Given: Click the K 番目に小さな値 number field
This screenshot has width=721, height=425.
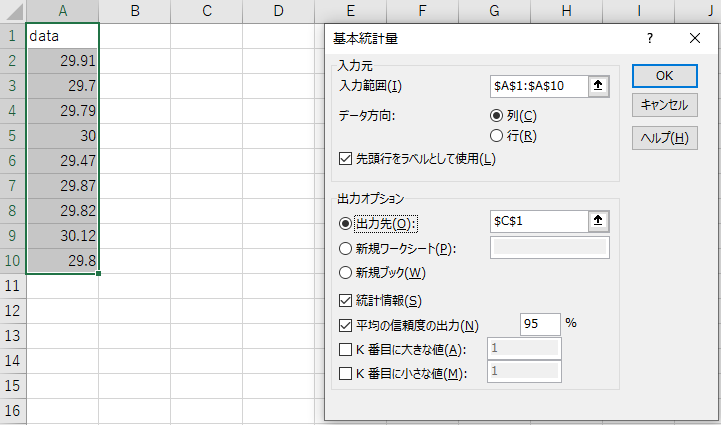Looking at the screenshot, I should [524, 371].
